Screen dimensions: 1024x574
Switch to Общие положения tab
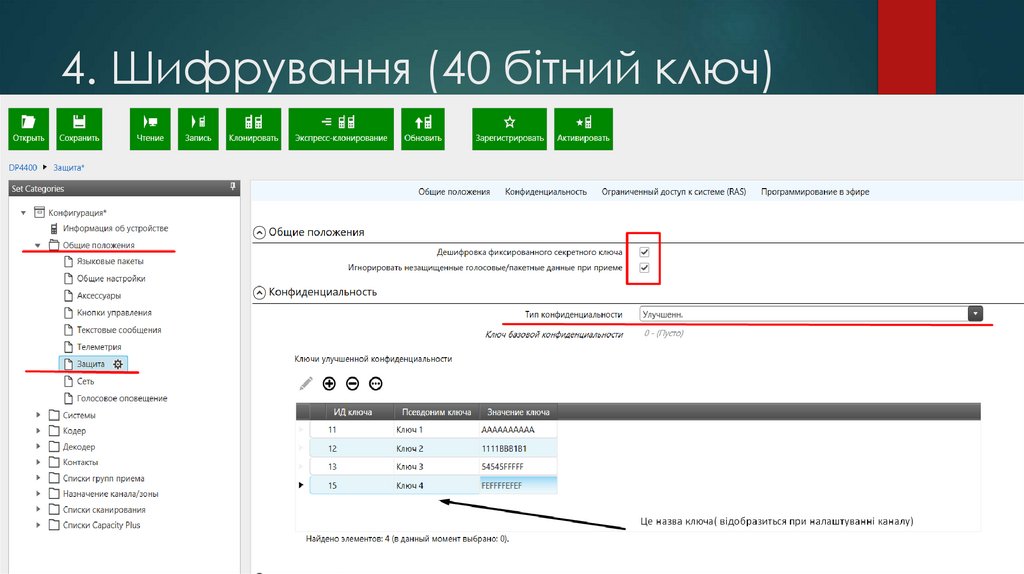click(x=454, y=192)
